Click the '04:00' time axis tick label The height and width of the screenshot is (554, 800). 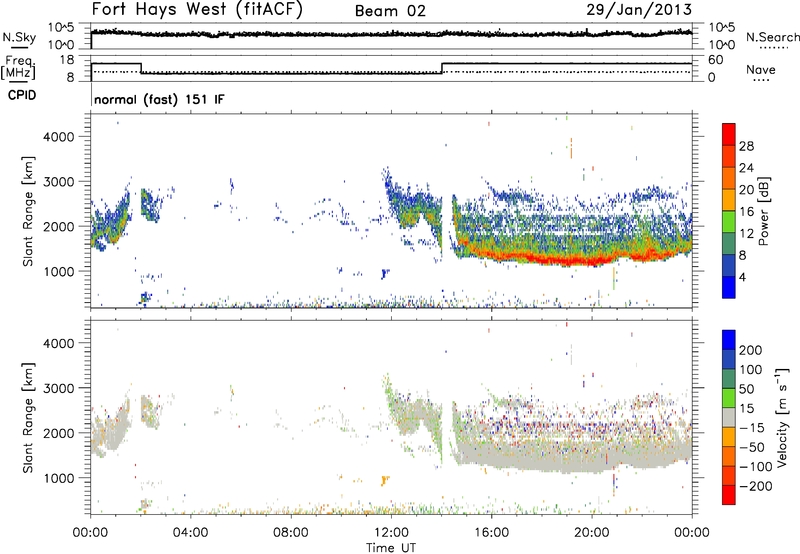point(190,533)
